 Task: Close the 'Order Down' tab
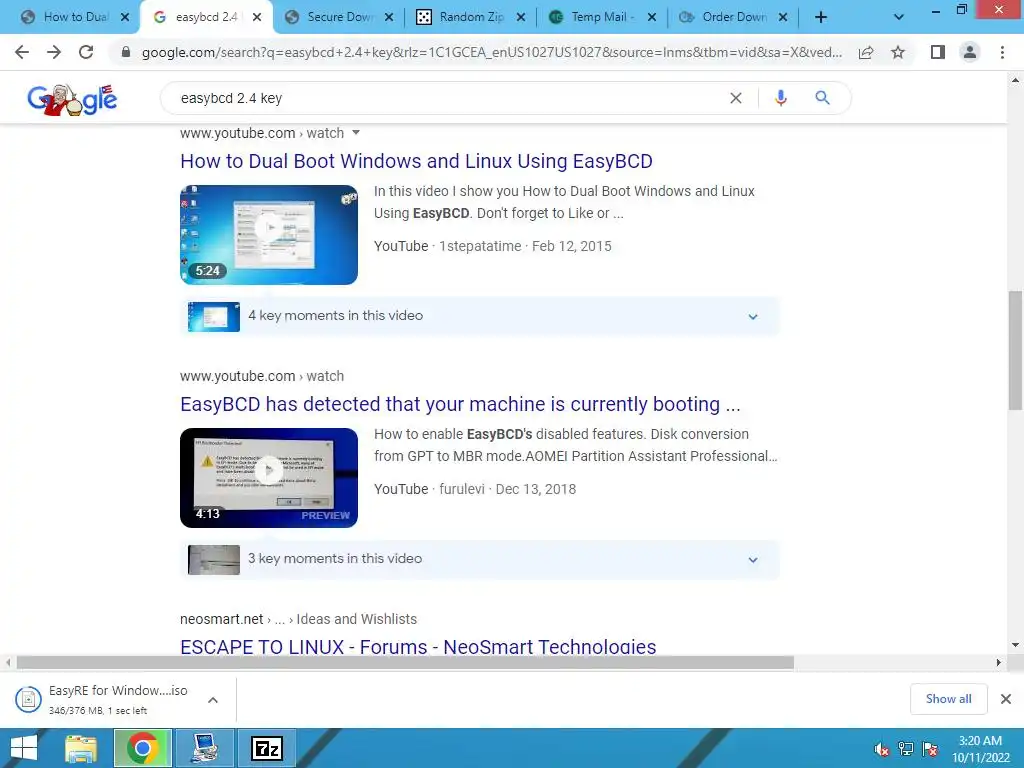[783, 17]
